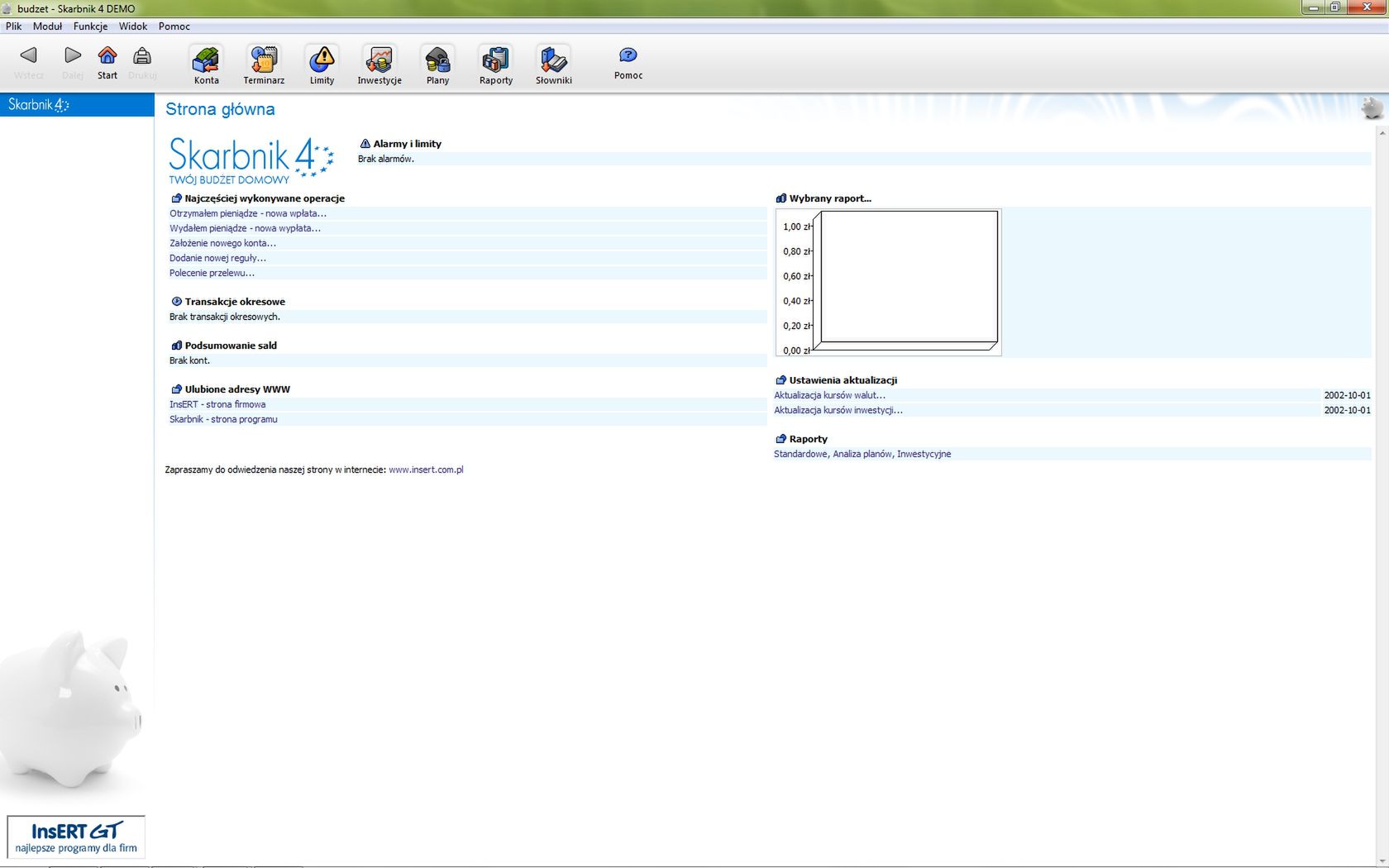The height and width of the screenshot is (868, 1389).
Task: Click the Raporty section icon
Action: coord(780,439)
